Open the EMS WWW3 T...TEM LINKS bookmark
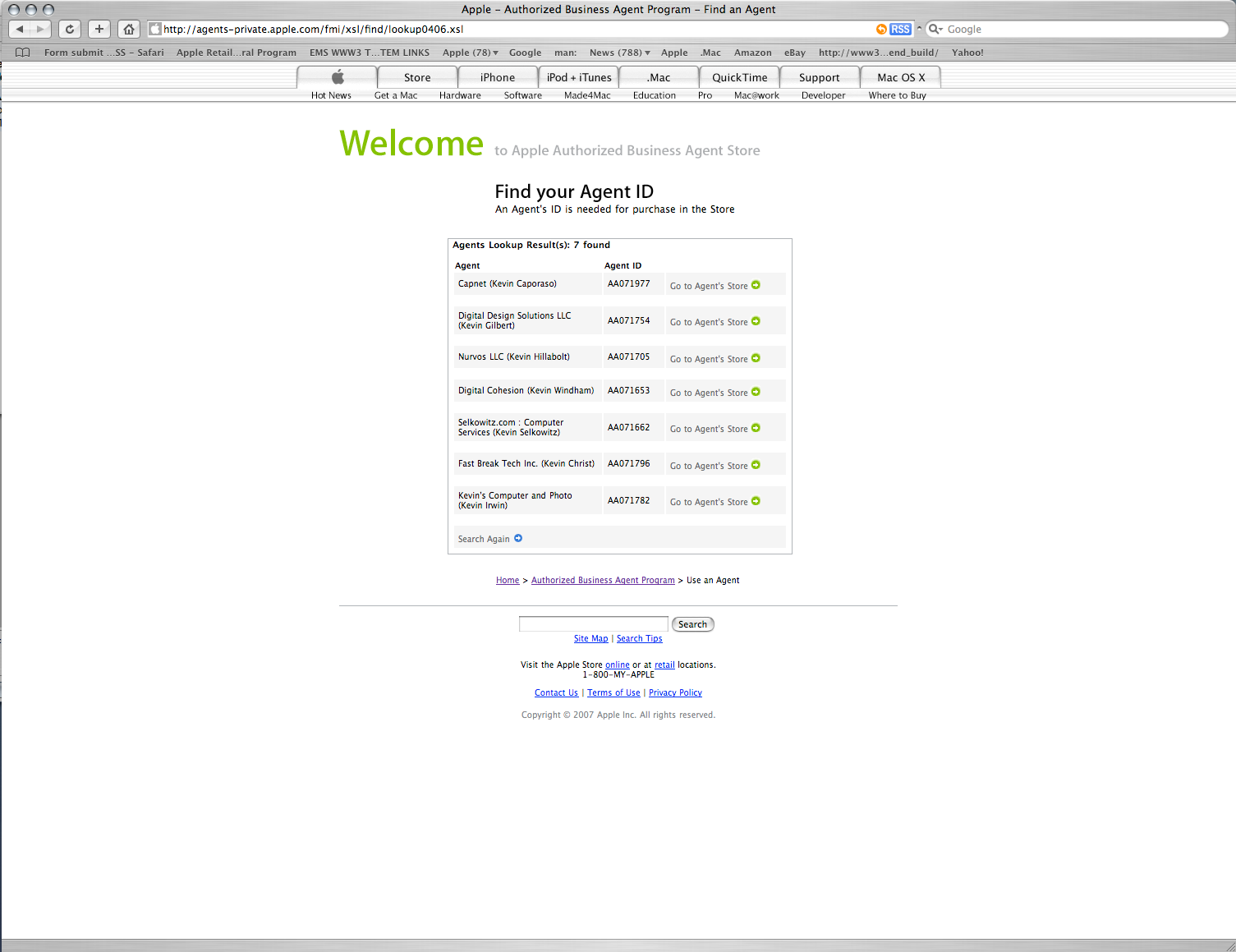 pyautogui.click(x=369, y=53)
